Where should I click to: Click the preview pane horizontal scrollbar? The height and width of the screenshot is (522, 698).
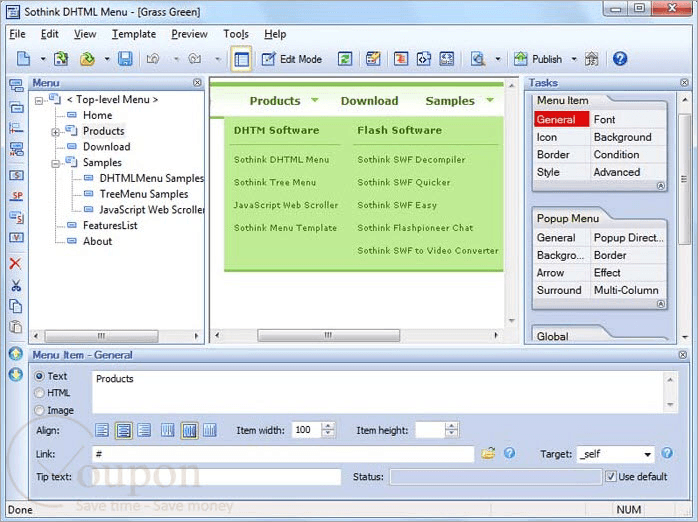[329, 335]
